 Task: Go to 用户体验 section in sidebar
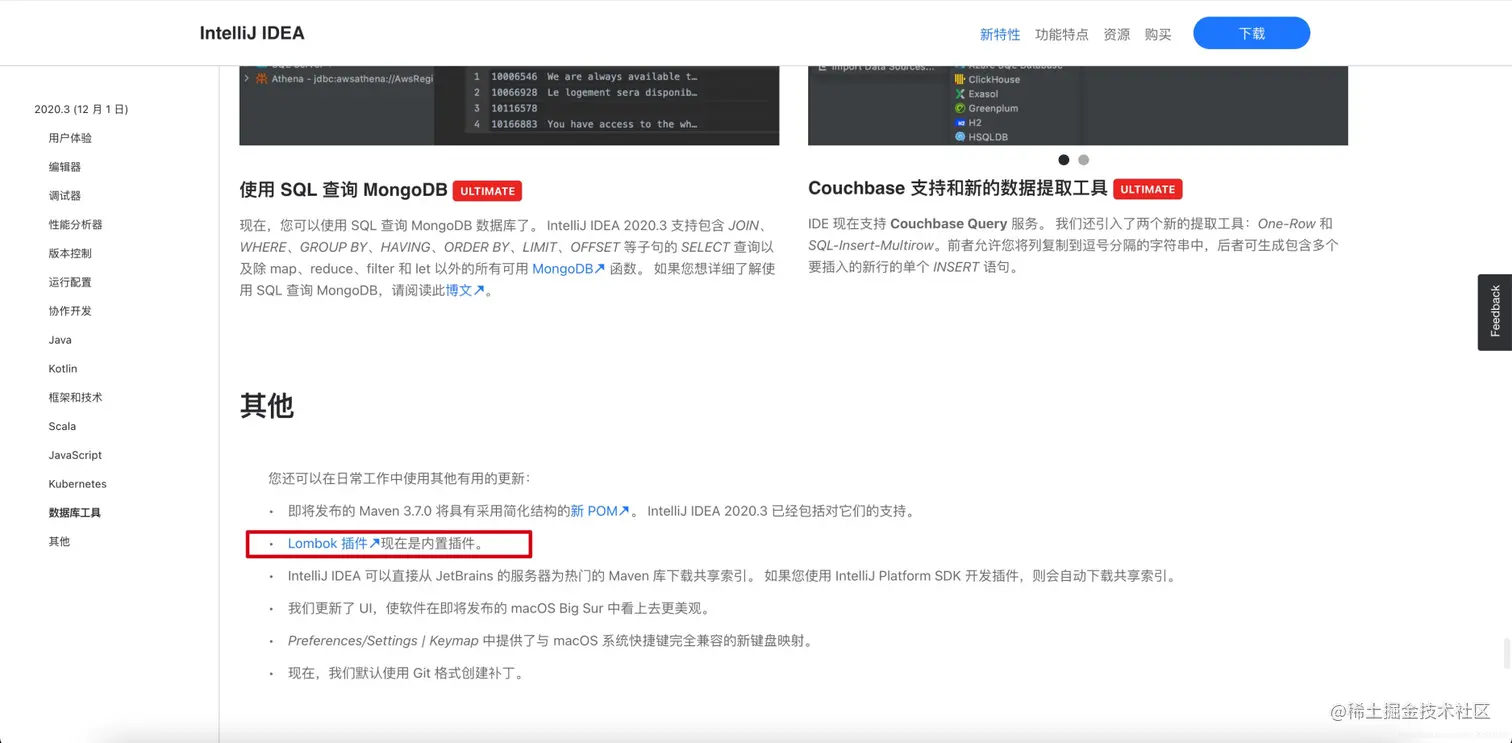70,138
